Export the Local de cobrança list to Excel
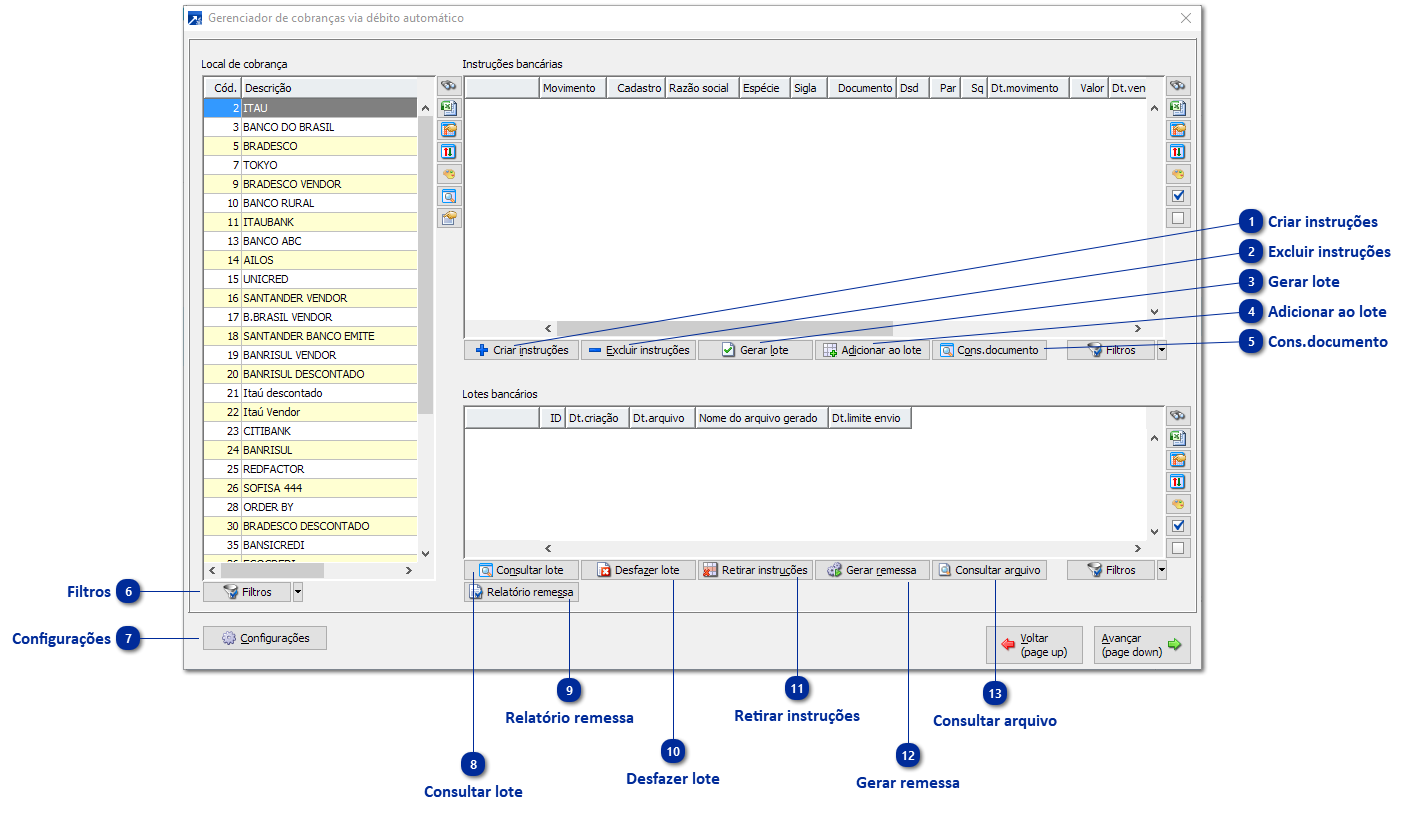Viewport: 1407px width, 818px height. (449, 108)
